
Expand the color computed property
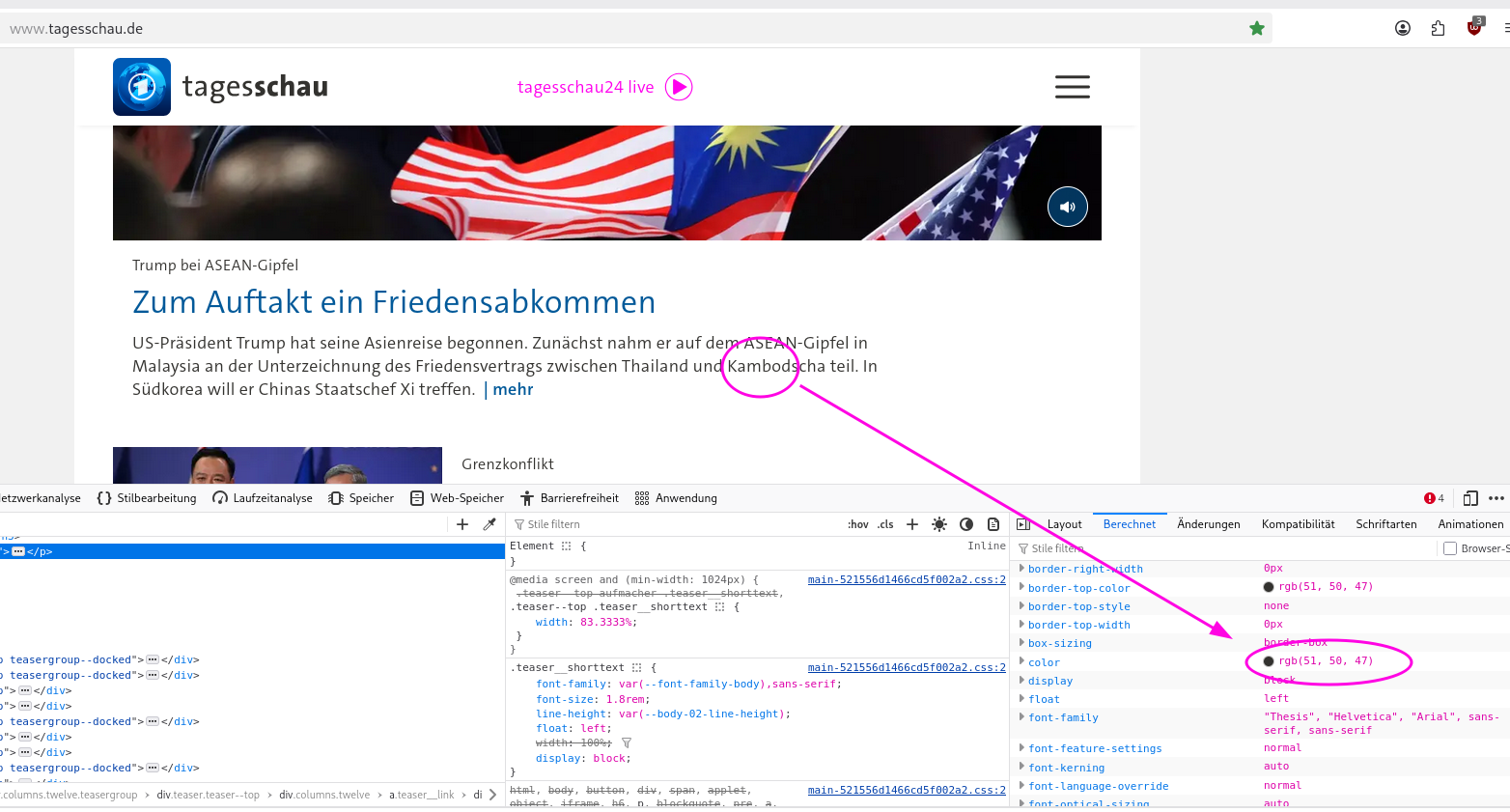pyautogui.click(x=1021, y=661)
